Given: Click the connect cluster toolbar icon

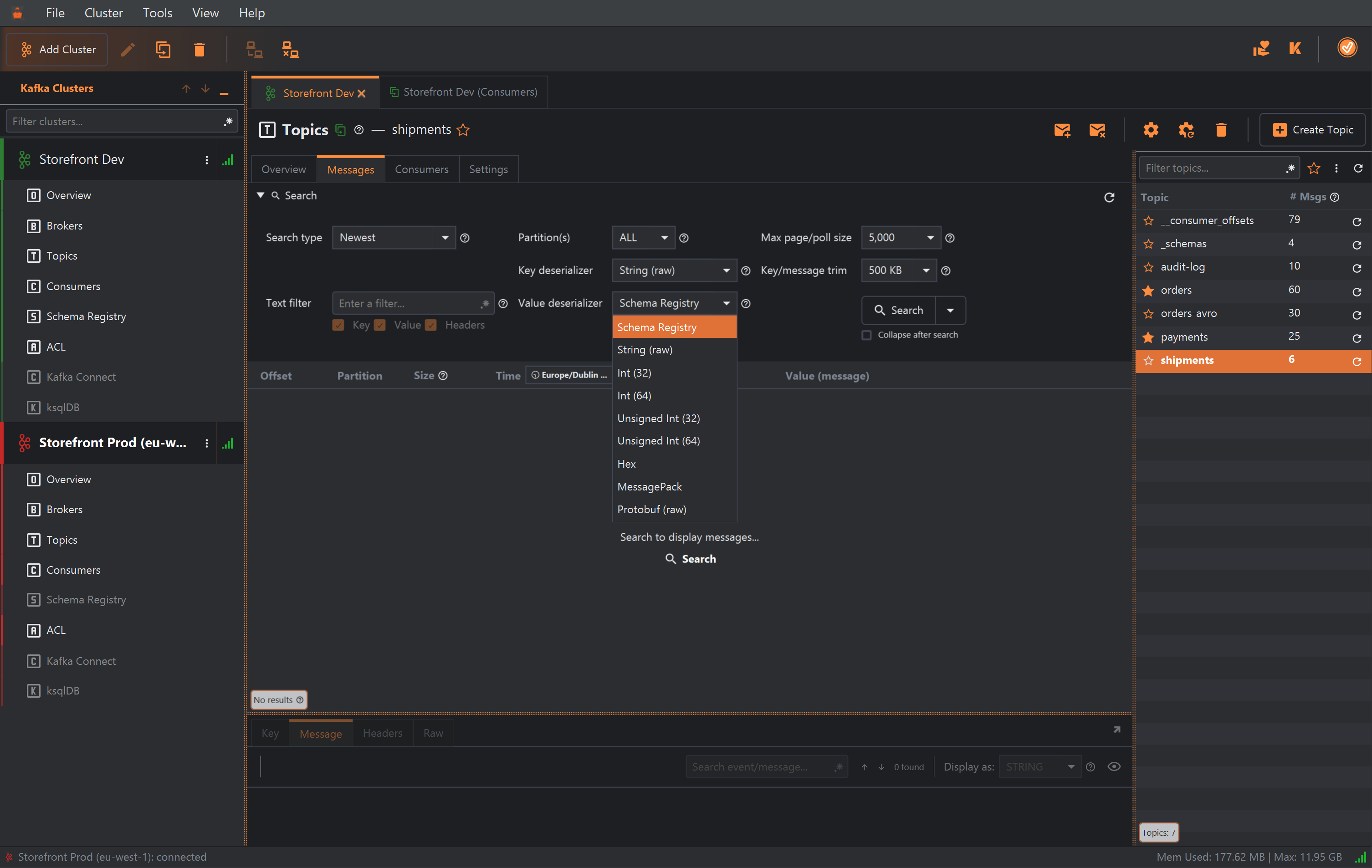Looking at the screenshot, I should pyautogui.click(x=254, y=50).
